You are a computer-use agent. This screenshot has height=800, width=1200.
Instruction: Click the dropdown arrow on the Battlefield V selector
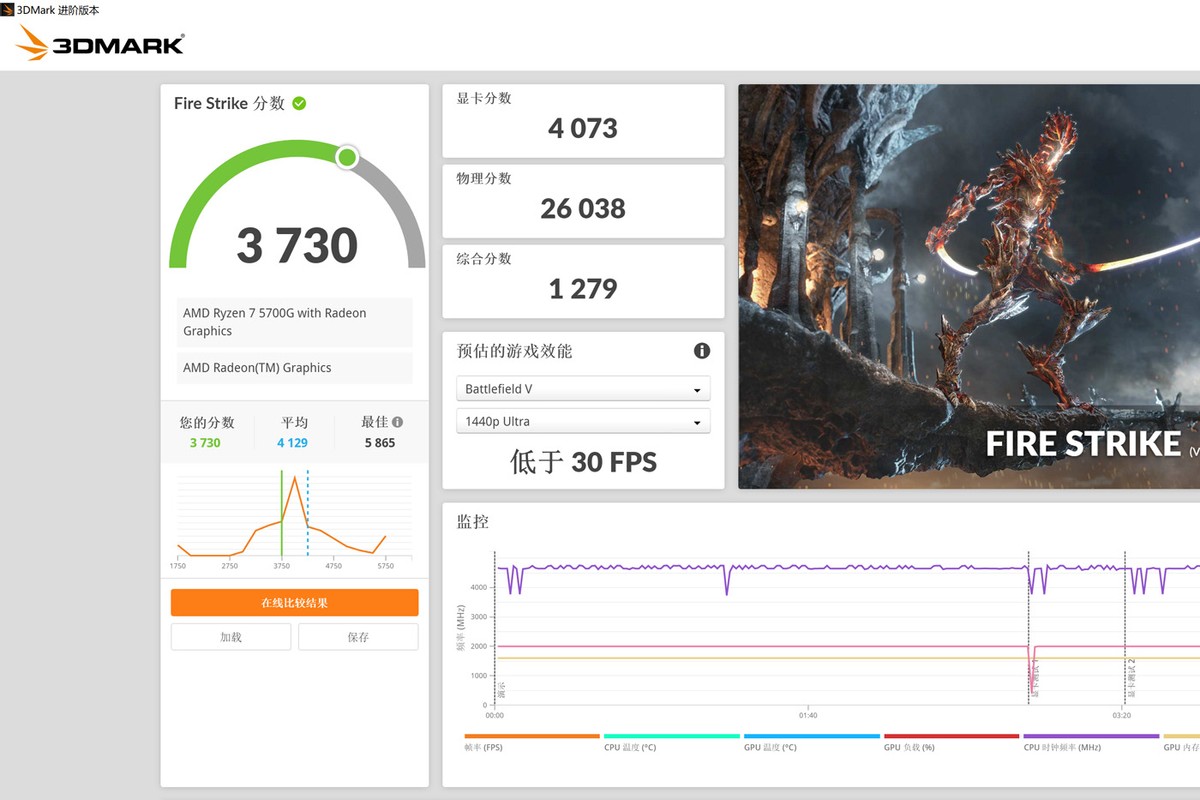click(699, 388)
